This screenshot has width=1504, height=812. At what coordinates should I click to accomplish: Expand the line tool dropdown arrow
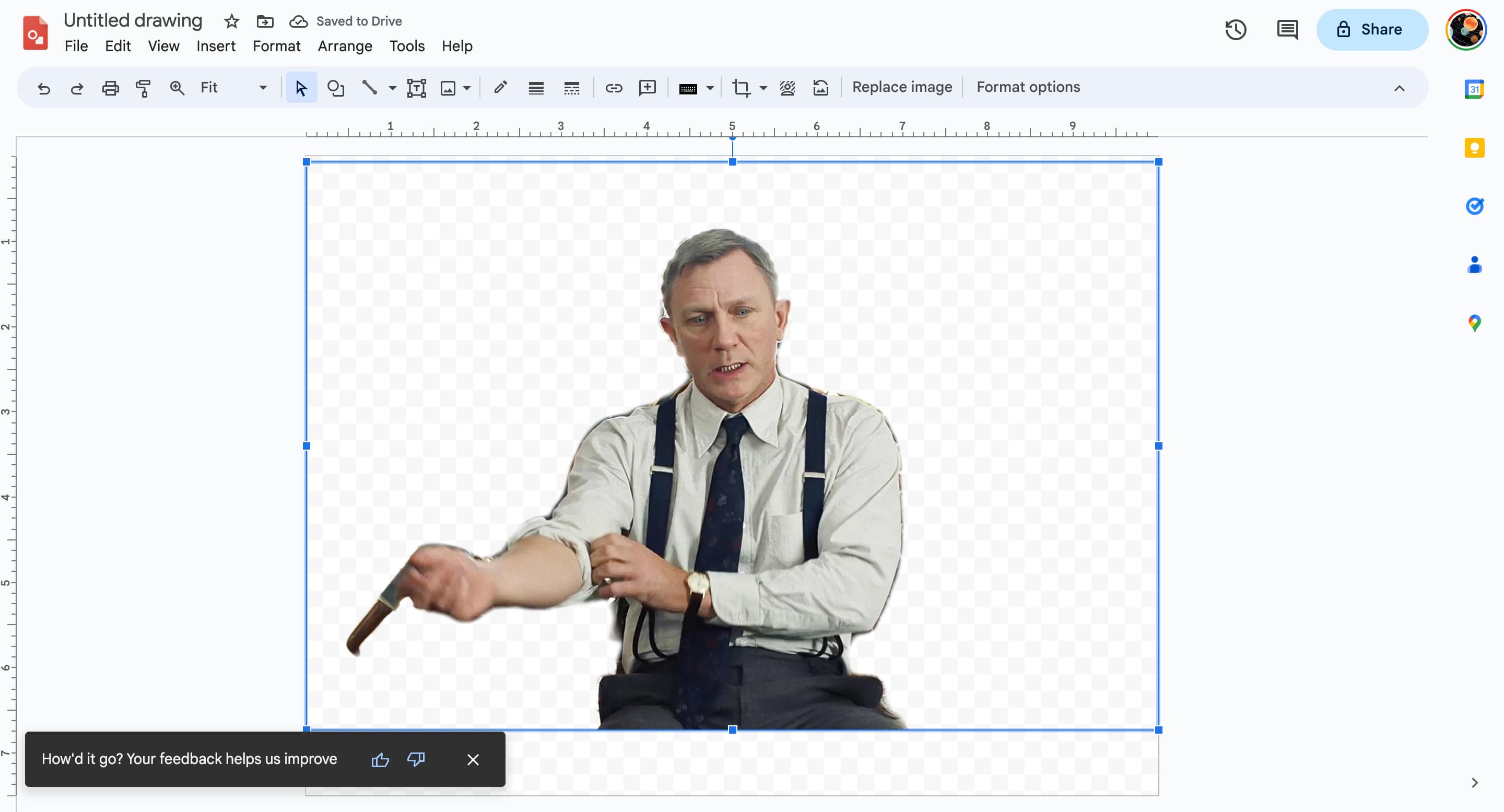click(x=392, y=88)
